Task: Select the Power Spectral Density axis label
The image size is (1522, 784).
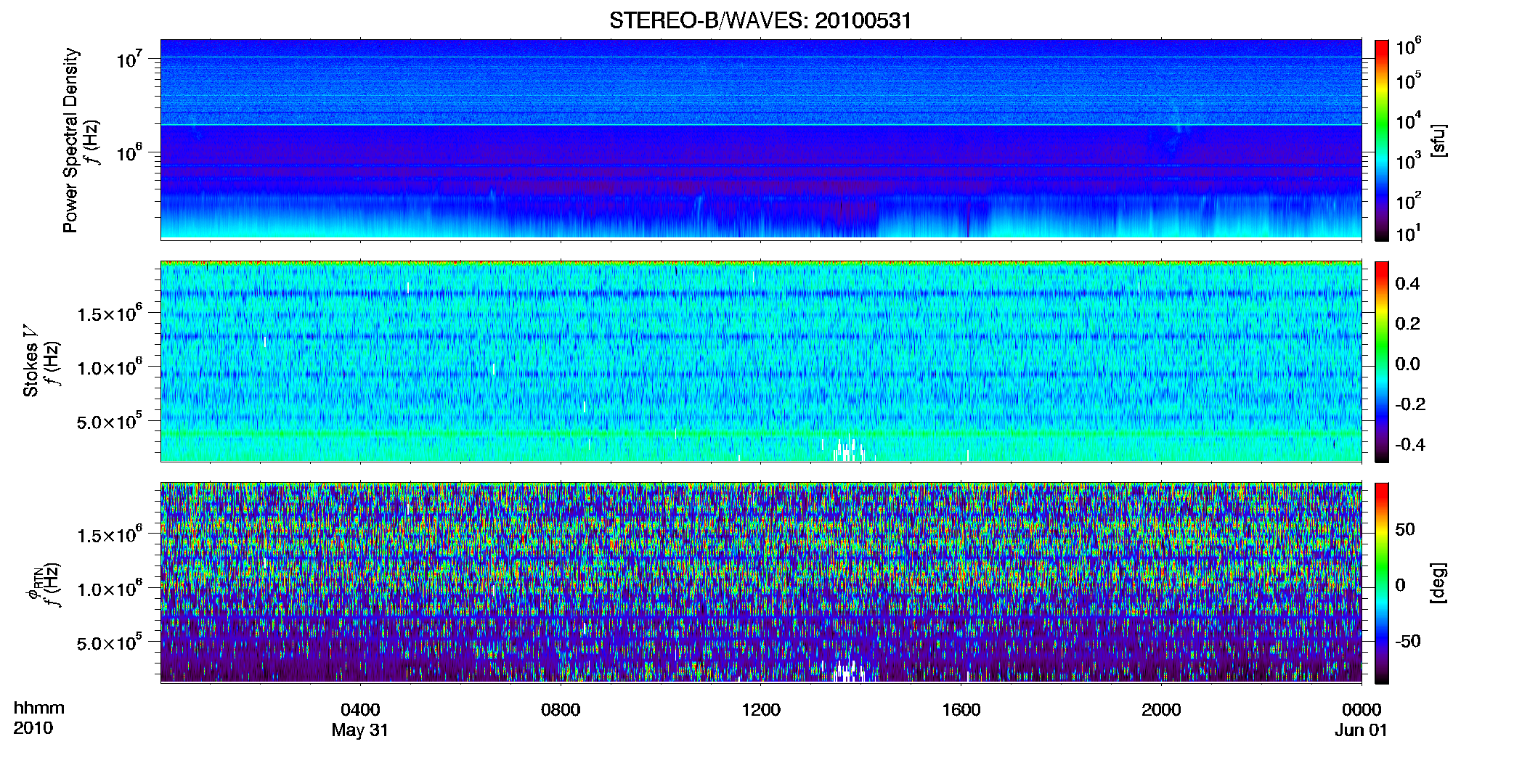Action: 70,140
